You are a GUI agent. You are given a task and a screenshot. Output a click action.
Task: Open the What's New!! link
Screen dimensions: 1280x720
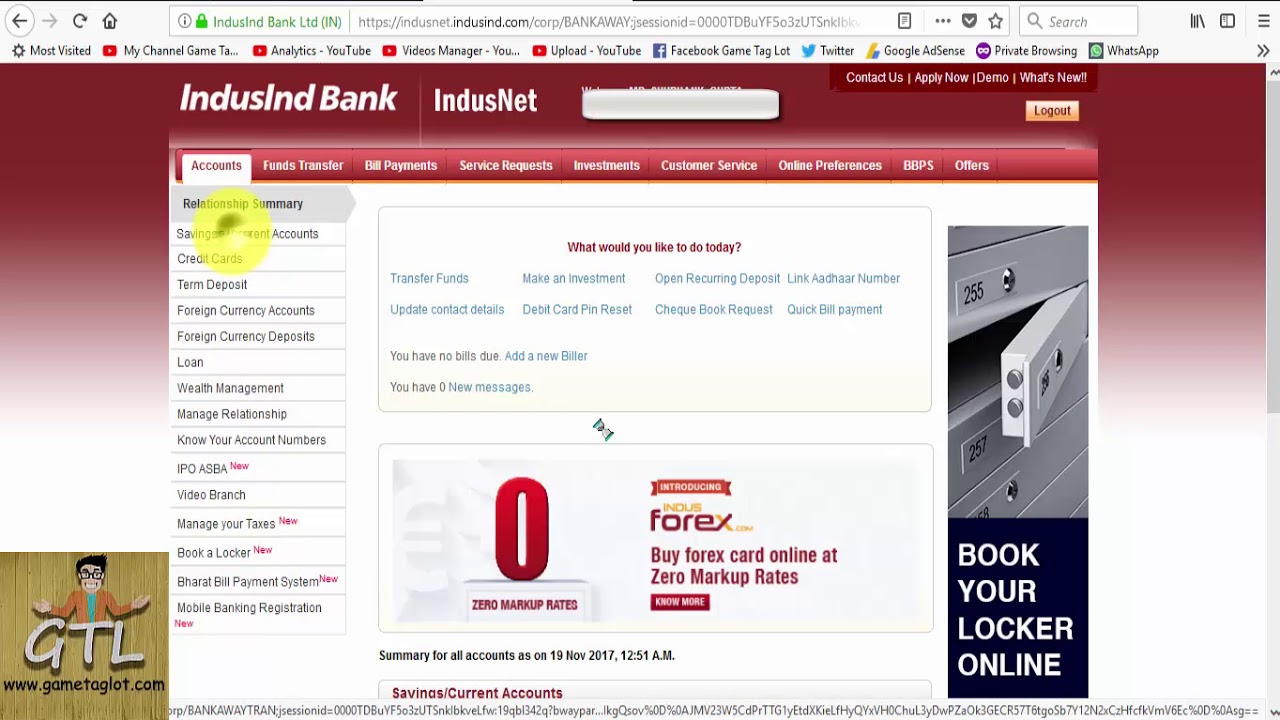click(1053, 77)
